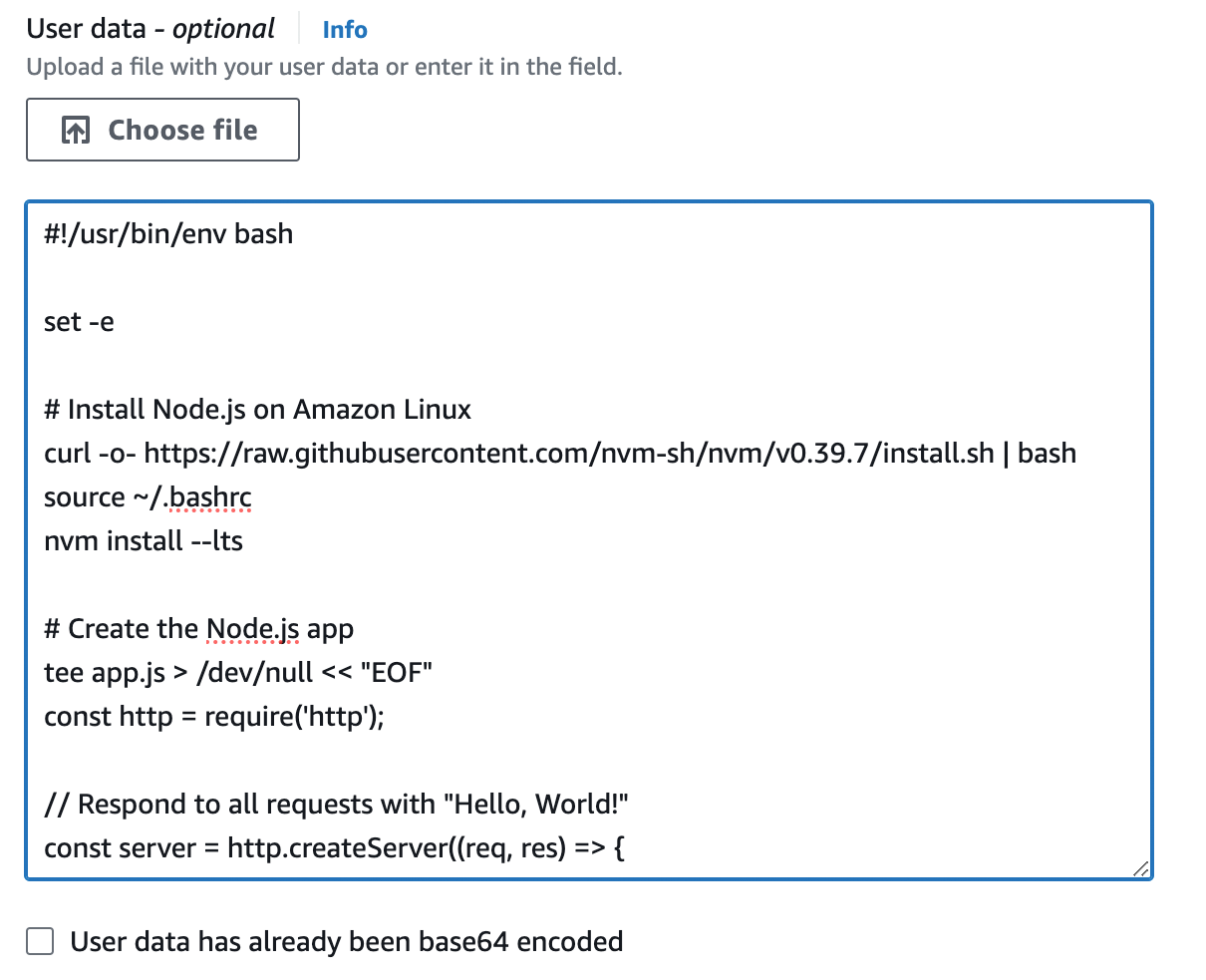
Task: Enable the base64 encoded checkbox
Action: [40, 941]
